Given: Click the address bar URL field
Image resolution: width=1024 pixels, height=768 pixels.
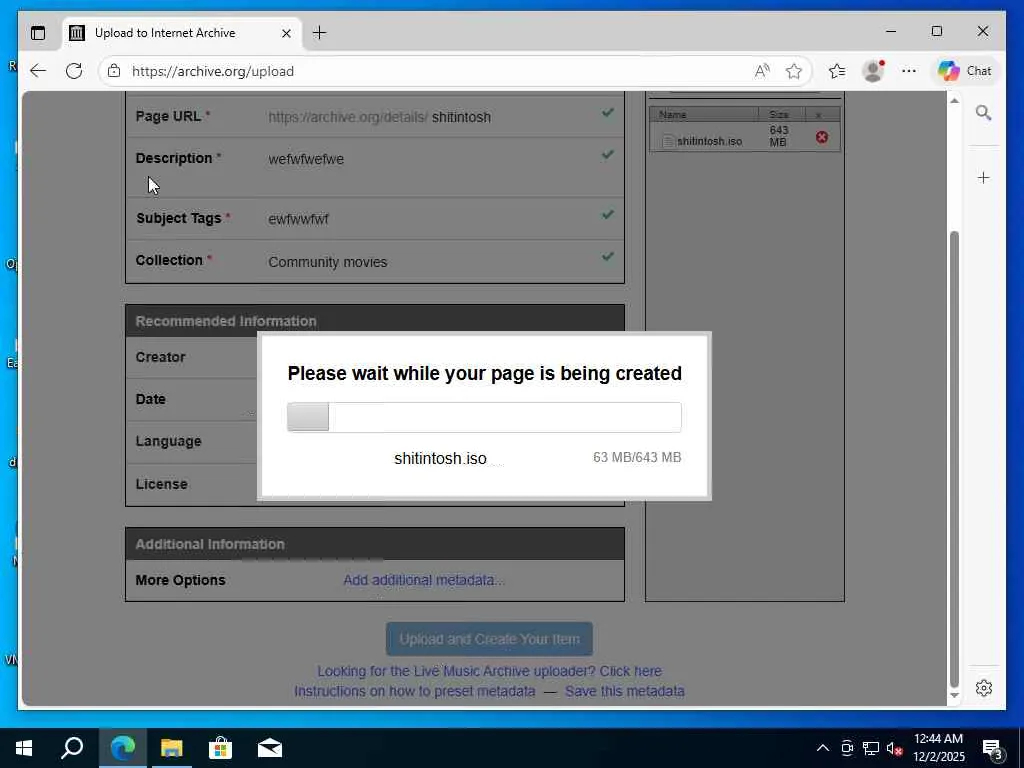Looking at the screenshot, I should pyautogui.click(x=431, y=71).
